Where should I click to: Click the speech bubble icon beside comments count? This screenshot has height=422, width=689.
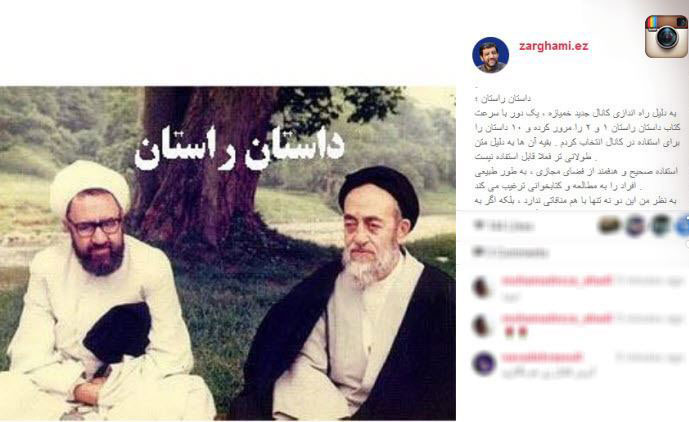click(478, 252)
